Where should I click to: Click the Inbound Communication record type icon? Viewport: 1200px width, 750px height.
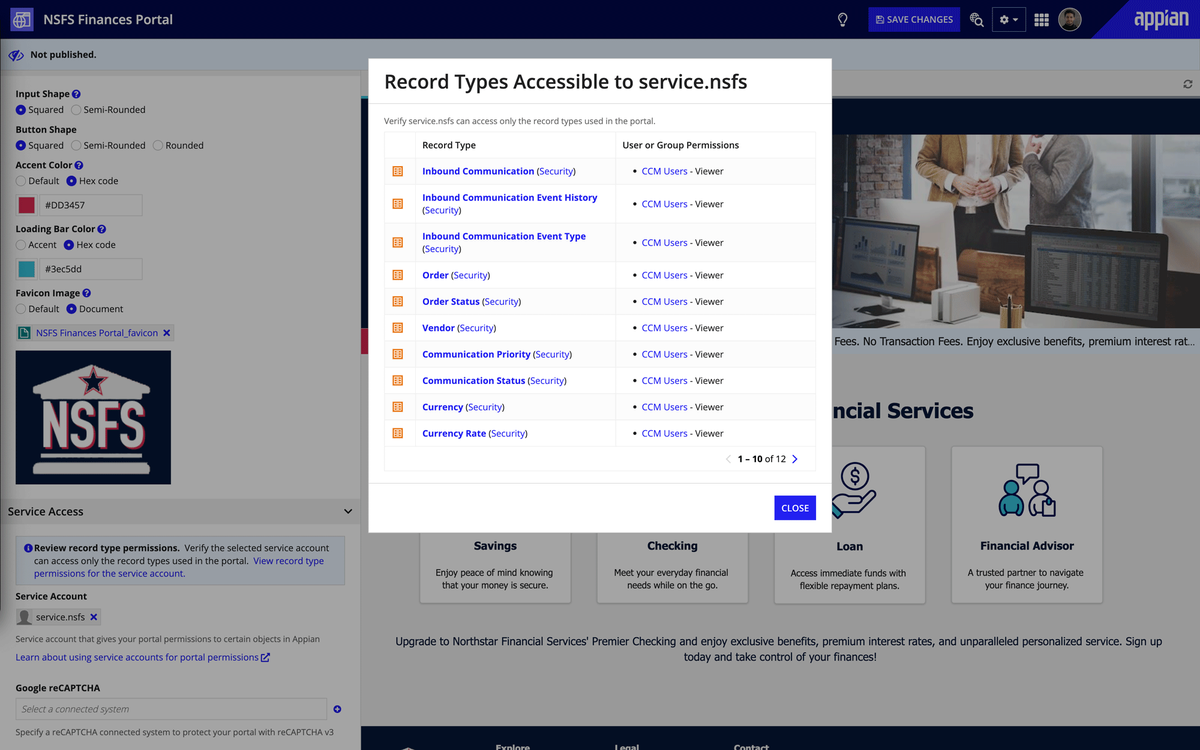coord(398,171)
